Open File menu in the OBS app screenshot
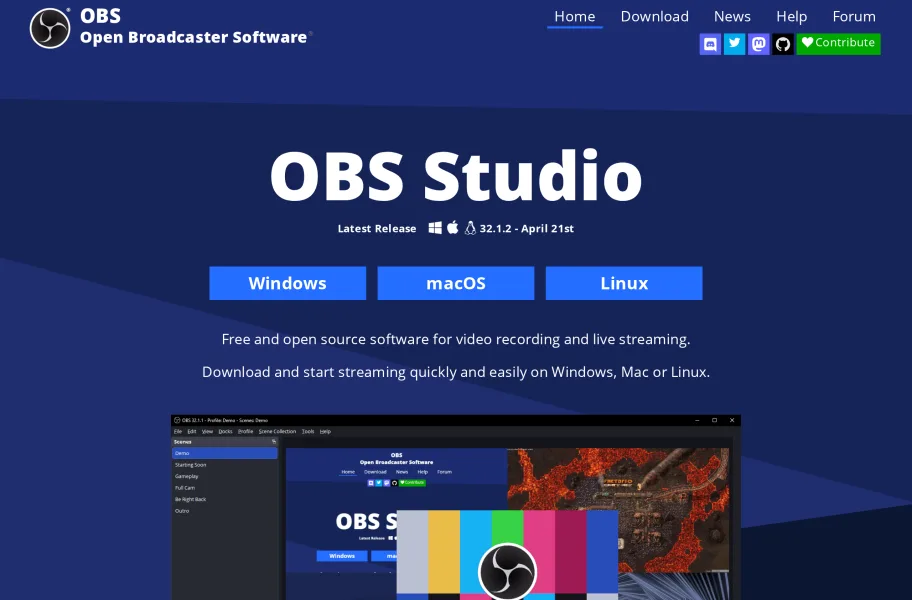This screenshot has width=912, height=600. [178, 431]
